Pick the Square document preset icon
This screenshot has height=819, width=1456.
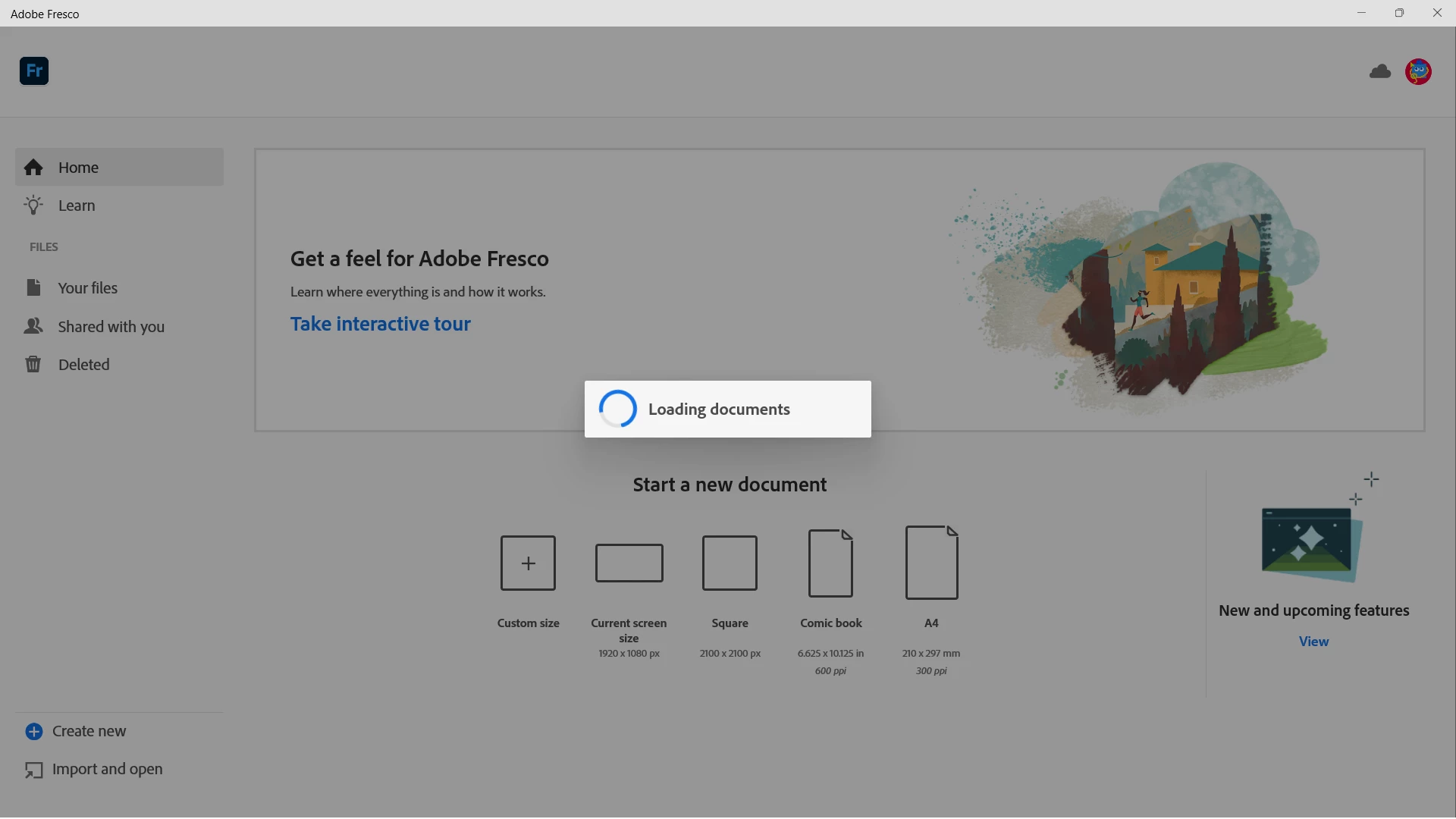[730, 563]
